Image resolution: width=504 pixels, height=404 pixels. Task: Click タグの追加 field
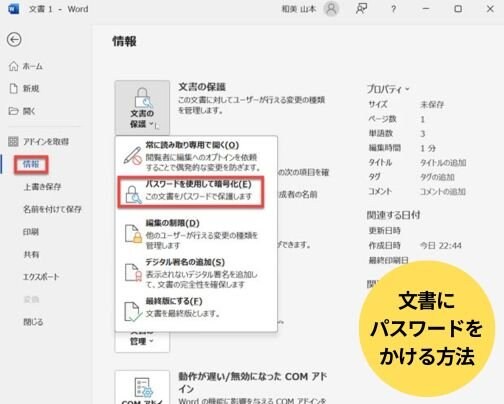[437, 177]
